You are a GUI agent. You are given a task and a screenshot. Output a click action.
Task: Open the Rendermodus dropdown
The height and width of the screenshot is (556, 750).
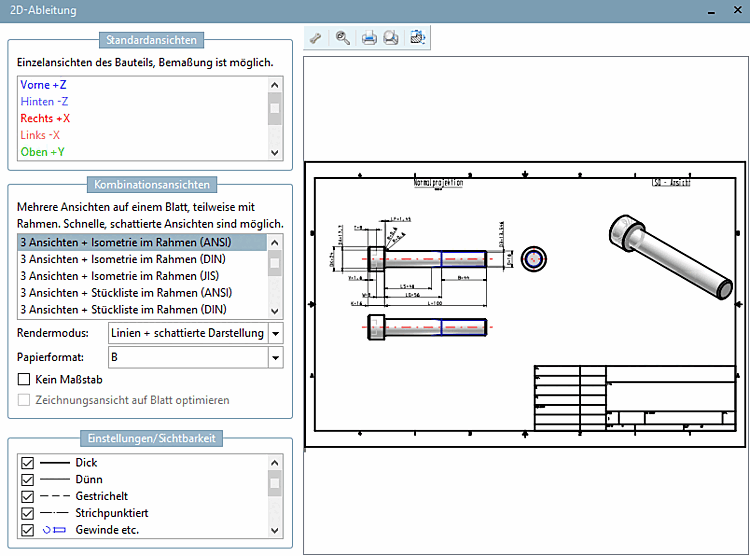[x=276, y=333]
